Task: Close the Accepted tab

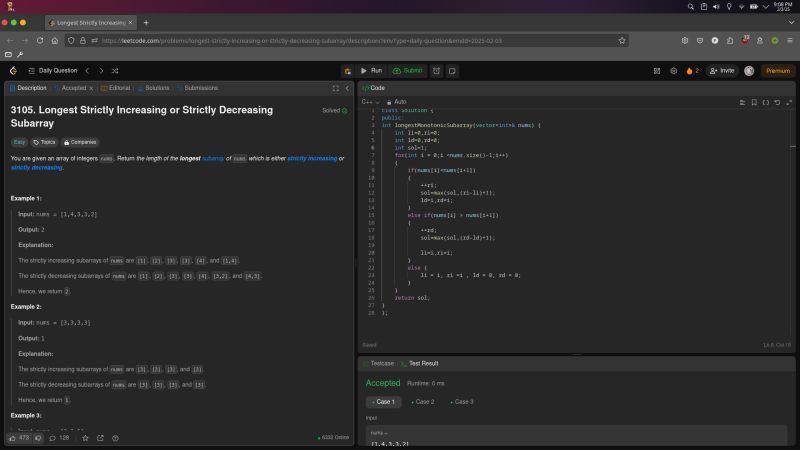Action: [91, 88]
